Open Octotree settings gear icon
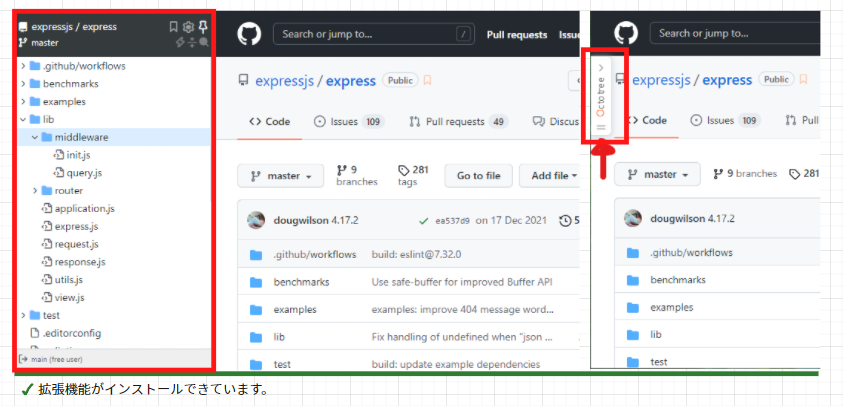Image resolution: width=843 pixels, height=406 pixels. pyautogui.click(x=188, y=27)
